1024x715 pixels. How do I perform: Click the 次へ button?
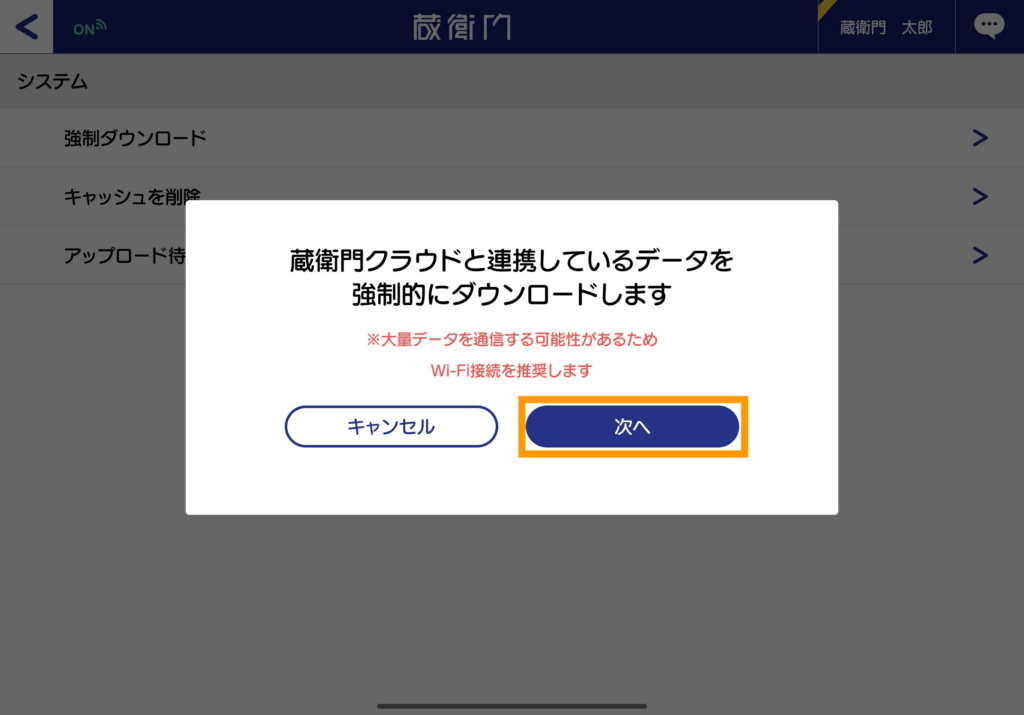point(632,426)
